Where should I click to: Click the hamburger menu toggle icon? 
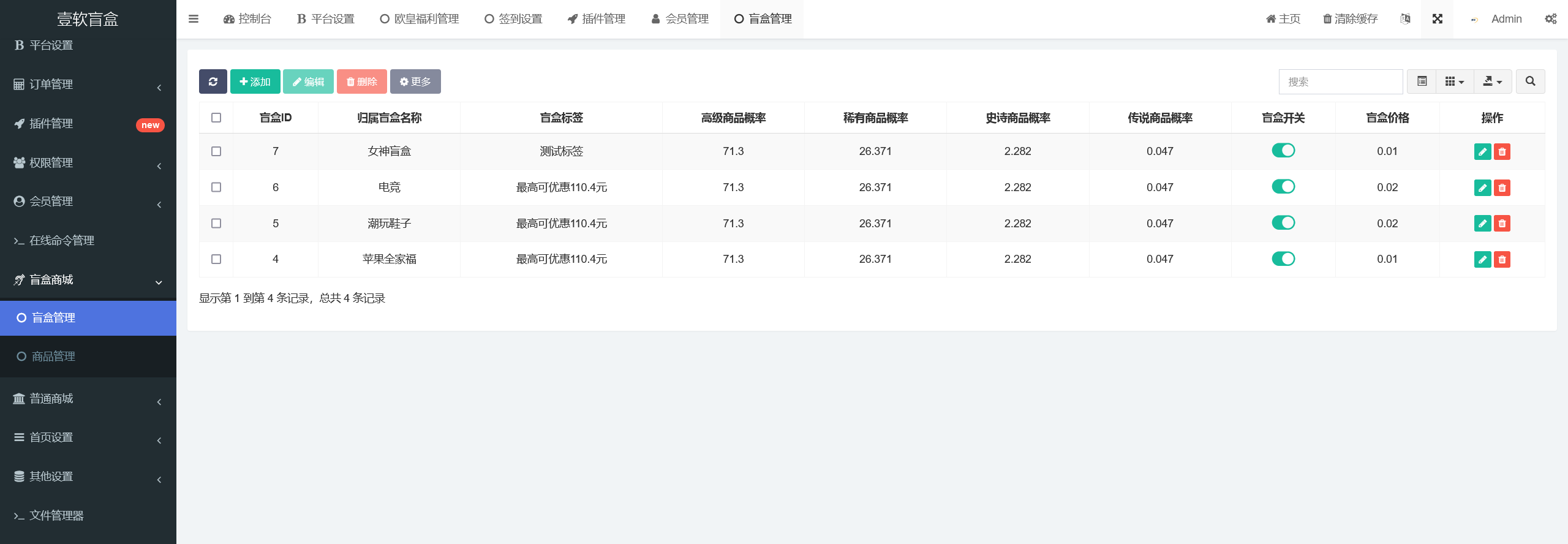click(x=194, y=19)
